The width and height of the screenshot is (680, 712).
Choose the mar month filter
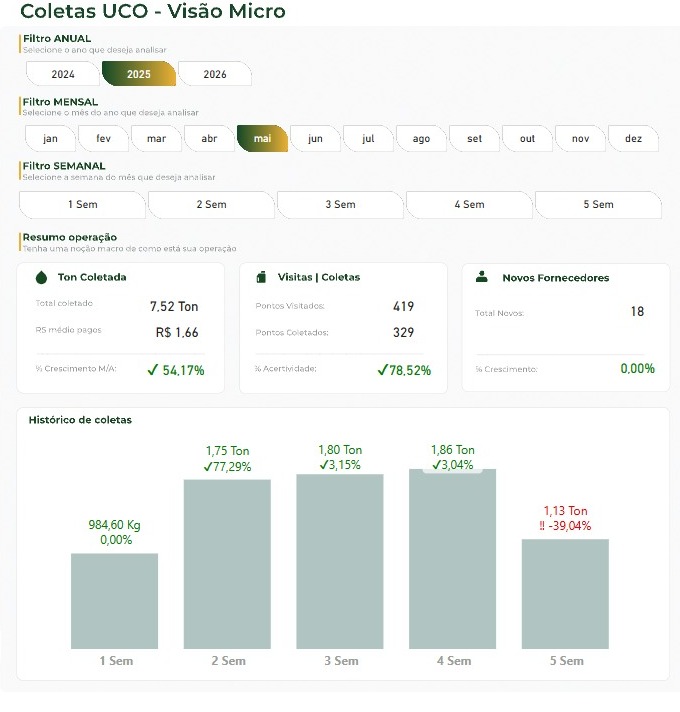[156, 138]
